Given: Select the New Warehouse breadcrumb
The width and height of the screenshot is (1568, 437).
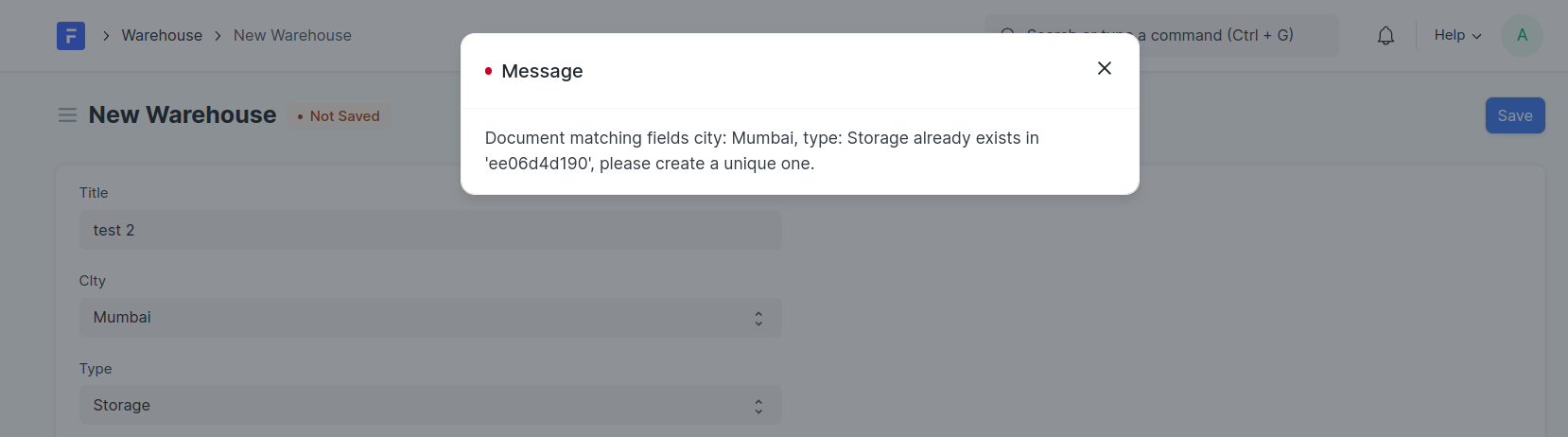Looking at the screenshot, I should click(x=292, y=36).
